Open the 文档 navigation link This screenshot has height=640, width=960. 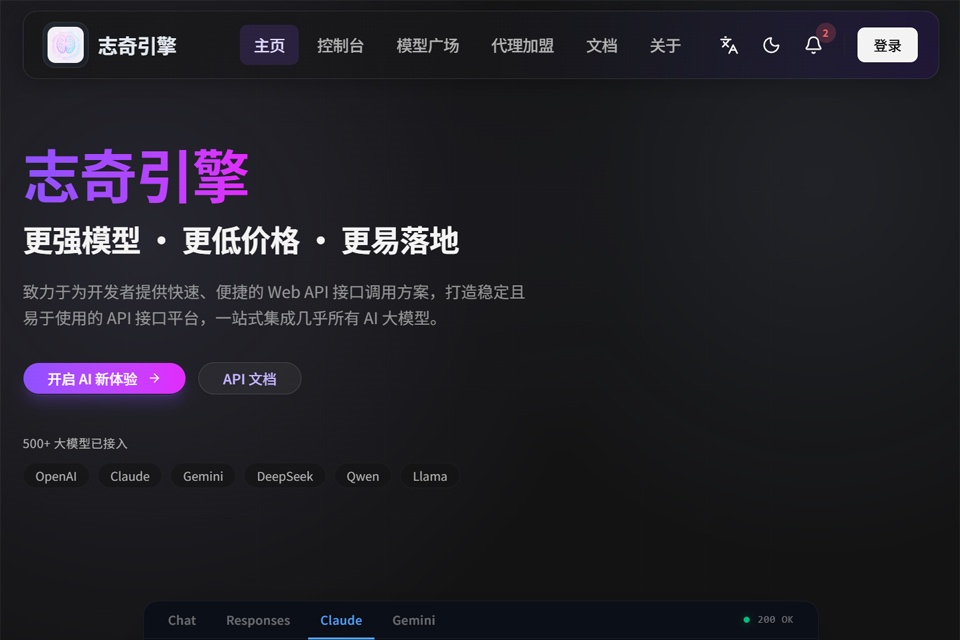[602, 45]
